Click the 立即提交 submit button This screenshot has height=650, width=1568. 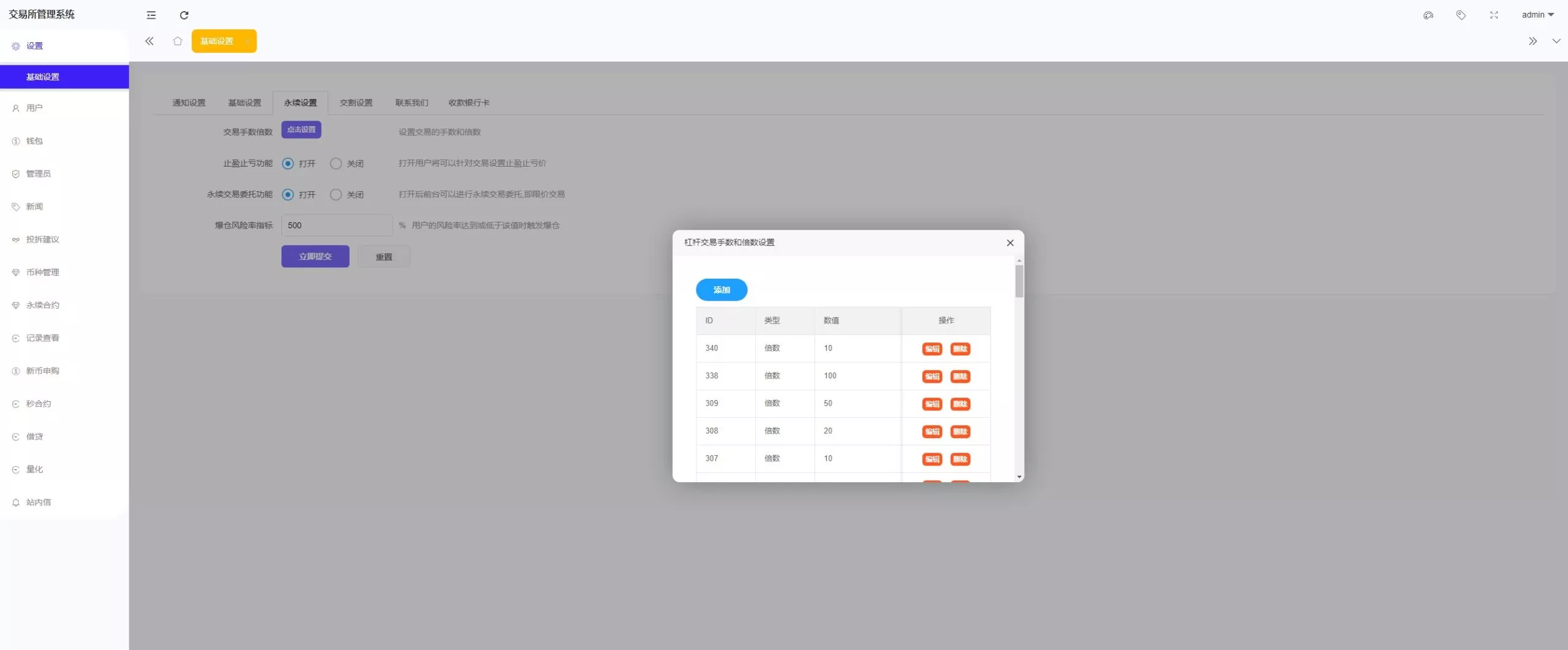tap(314, 256)
